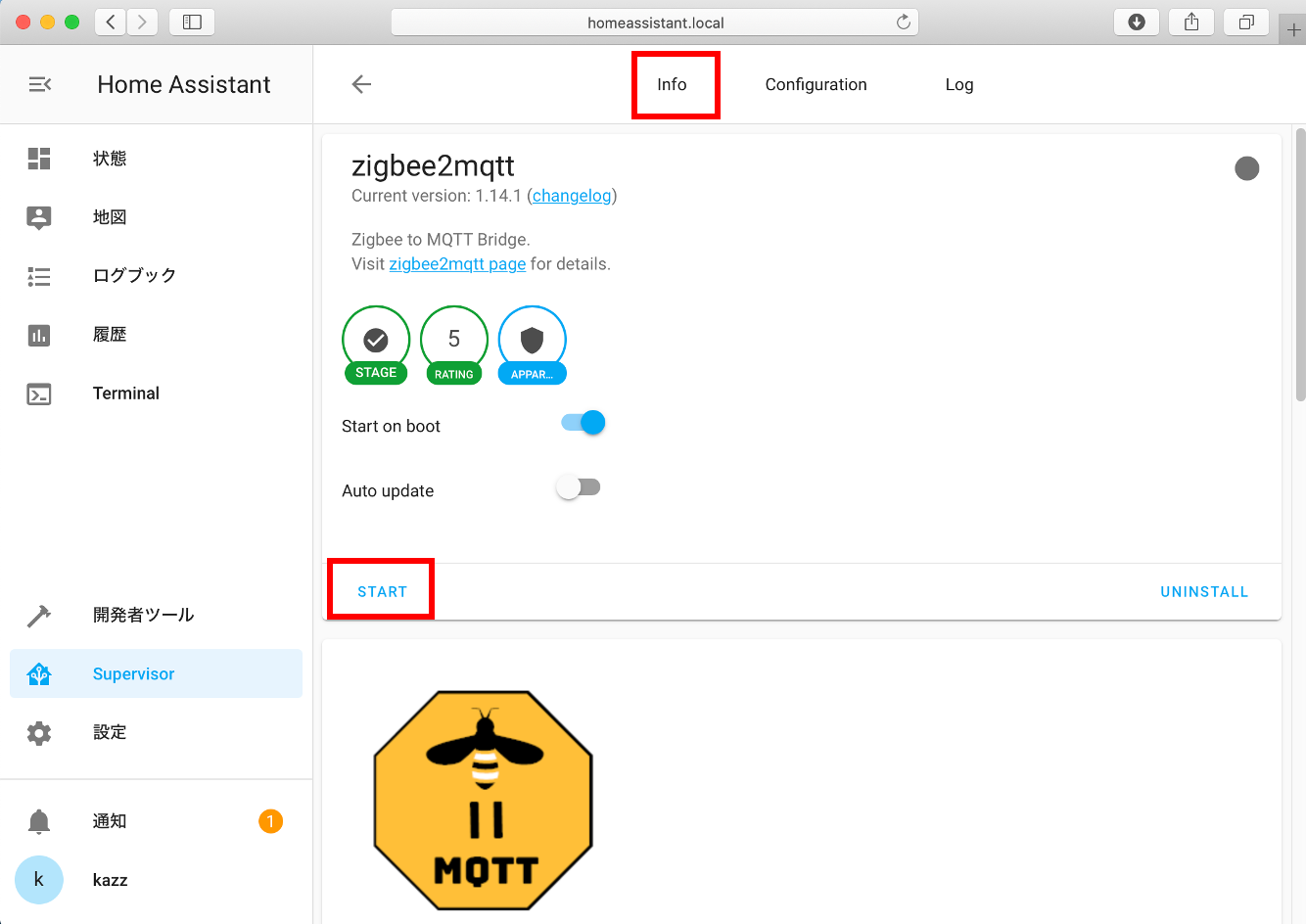Open Terminal in the sidebar
The width and height of the screenshot is (1306, 924).
tap(126, 393)
